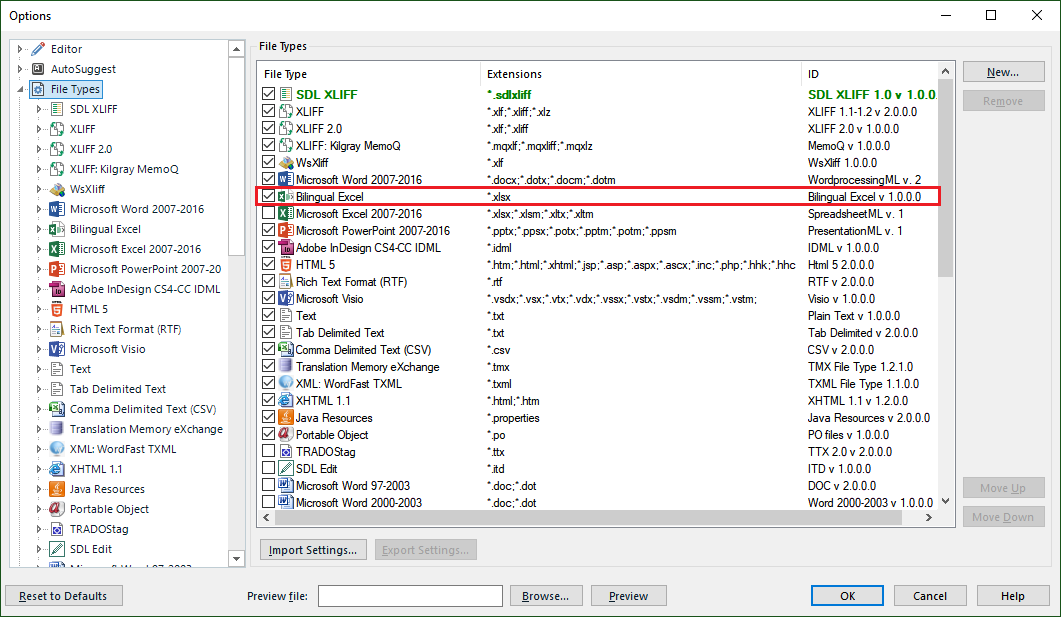Click the SDL Edit icon in the tree

click(58, 549)
